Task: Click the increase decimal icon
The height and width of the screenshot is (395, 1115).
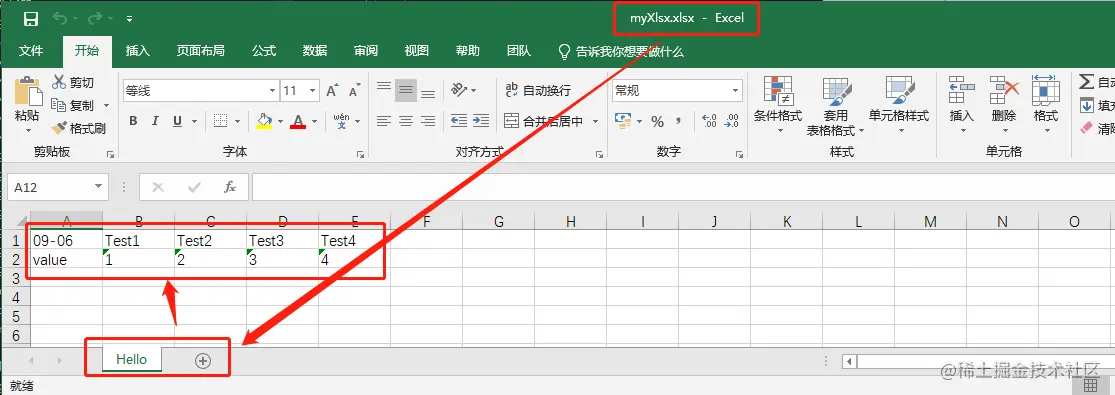Action: coord(709,121)
